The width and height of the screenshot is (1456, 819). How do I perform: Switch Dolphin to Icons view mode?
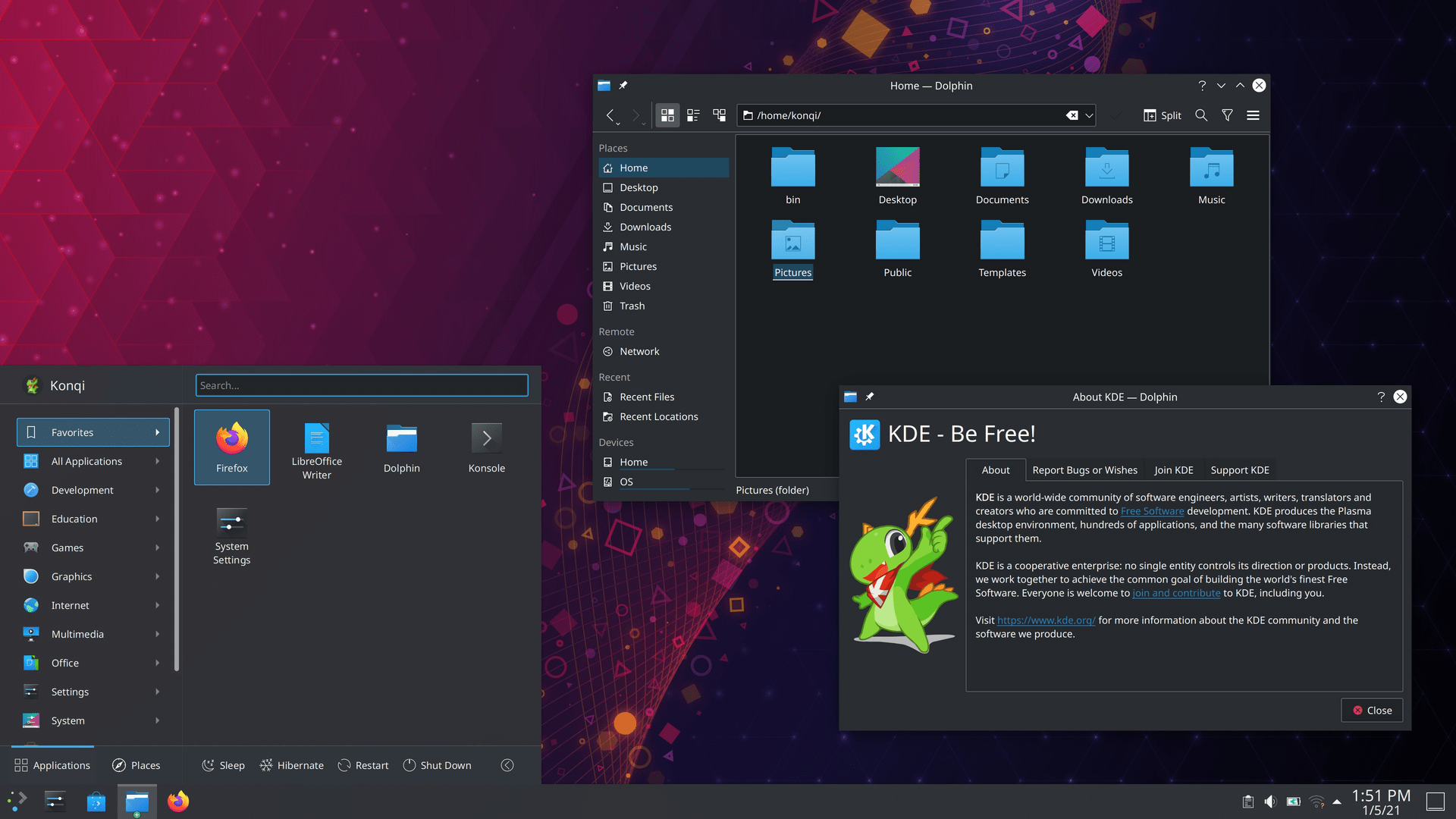point(667,115)
